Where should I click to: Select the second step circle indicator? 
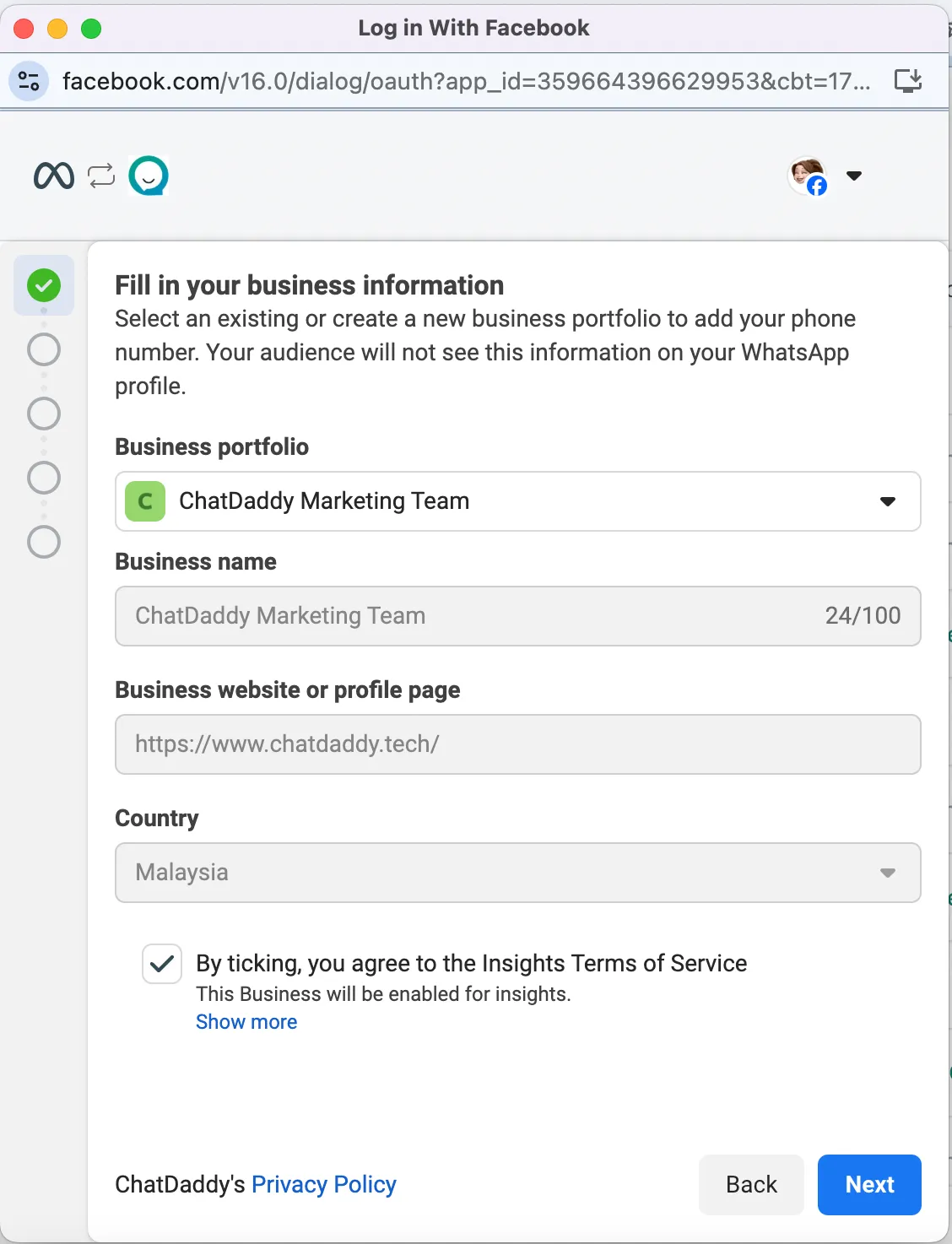[x=44, y=349]
